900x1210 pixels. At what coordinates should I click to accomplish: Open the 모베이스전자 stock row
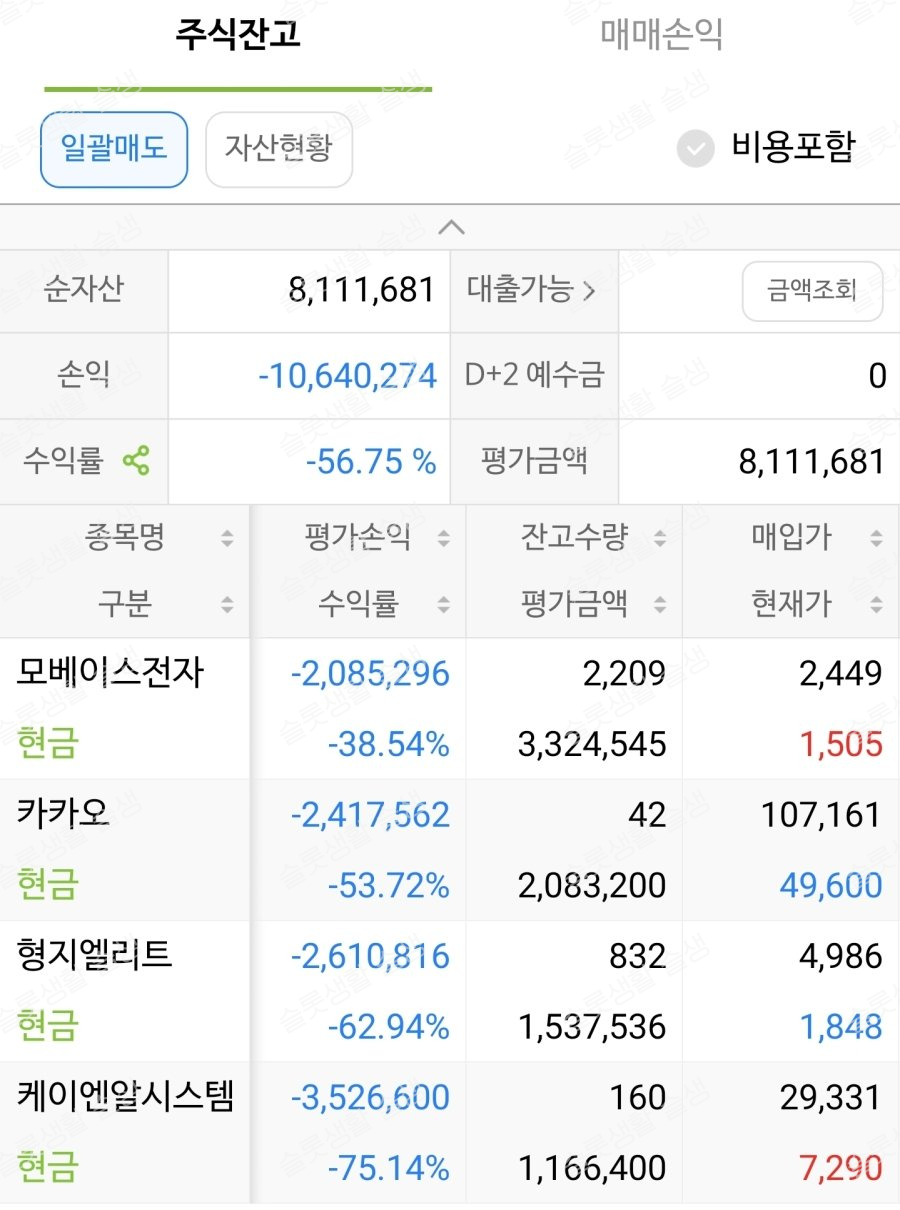click(x=450, y=709)
